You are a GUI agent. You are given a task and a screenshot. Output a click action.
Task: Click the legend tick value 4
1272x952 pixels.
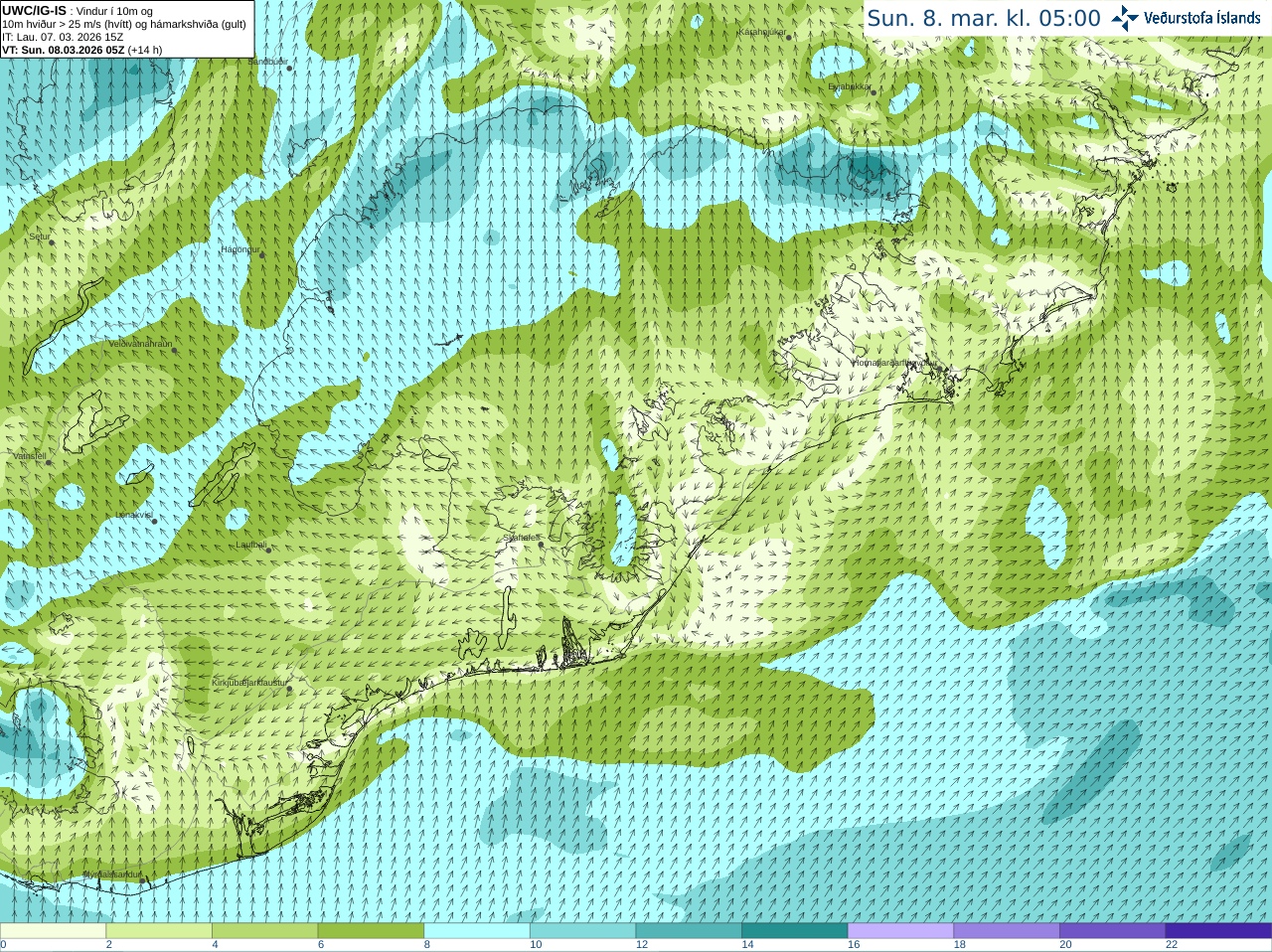pos(215,945)
